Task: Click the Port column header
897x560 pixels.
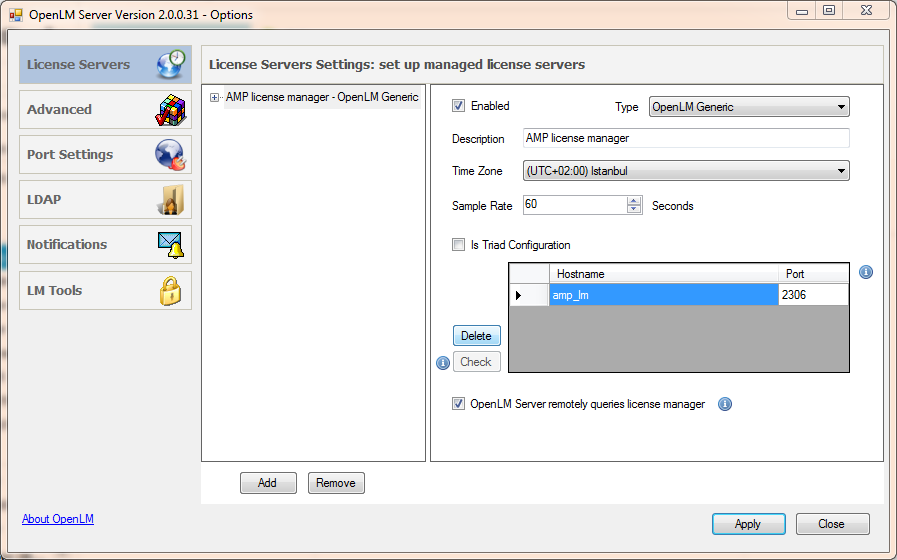Action: point(813,274)
